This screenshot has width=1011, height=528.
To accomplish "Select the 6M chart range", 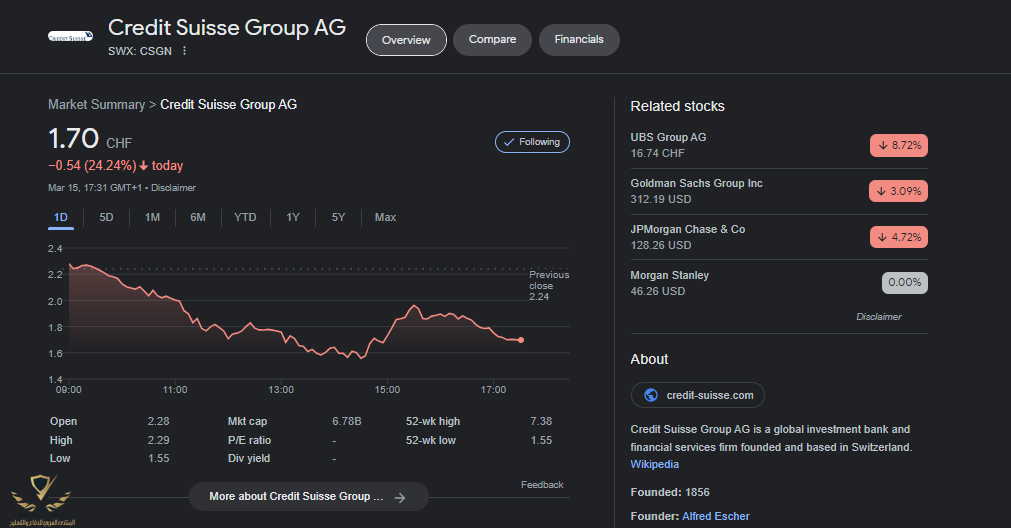I will (x=198, y=217).
